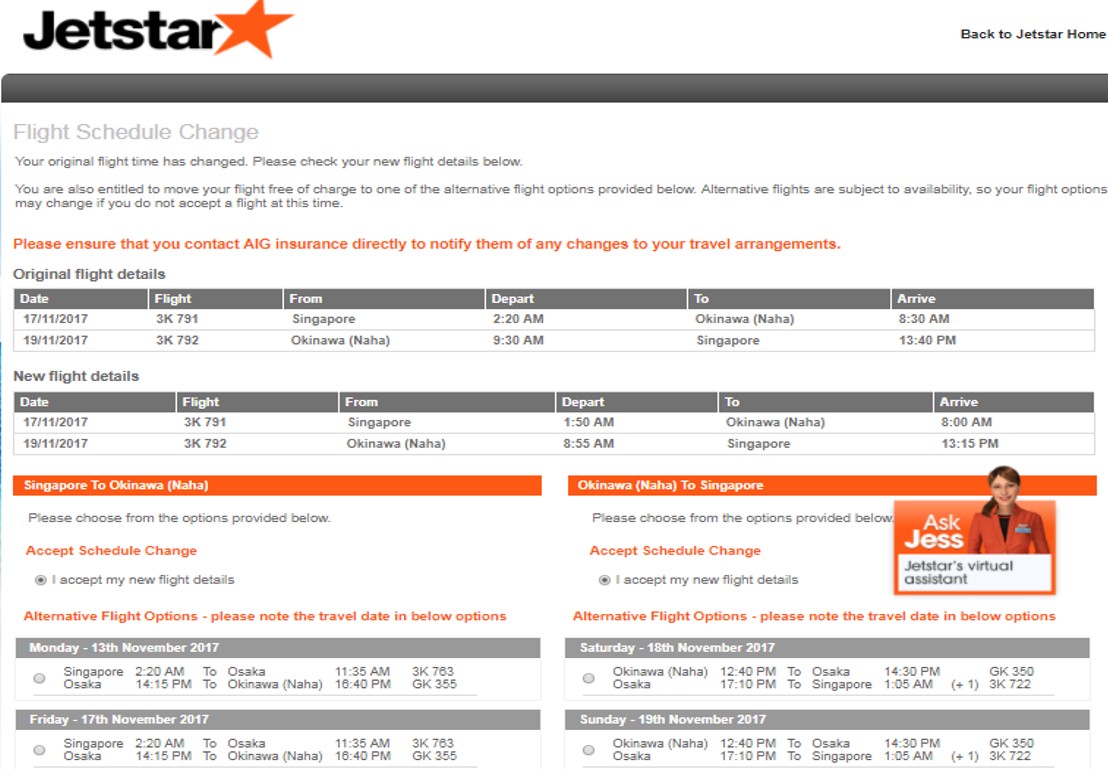
Task: Click the left Alternative Flight Options note
Action: pos(265,616)
